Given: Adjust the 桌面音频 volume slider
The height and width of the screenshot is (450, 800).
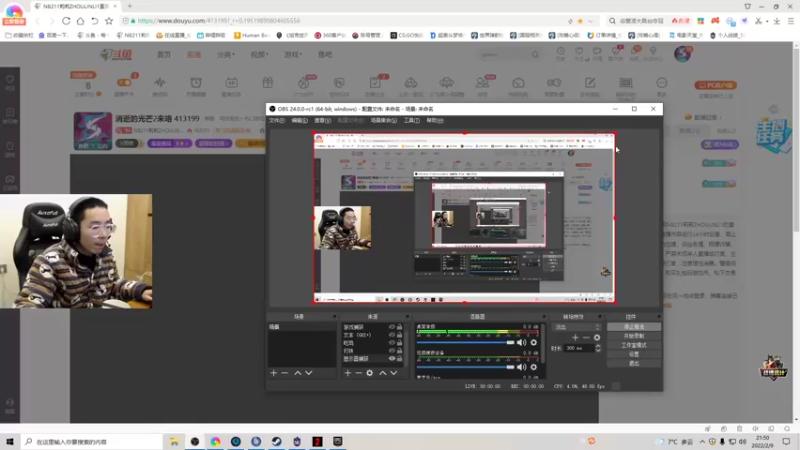Looking at the screenshot, I should tap(465, 342).
